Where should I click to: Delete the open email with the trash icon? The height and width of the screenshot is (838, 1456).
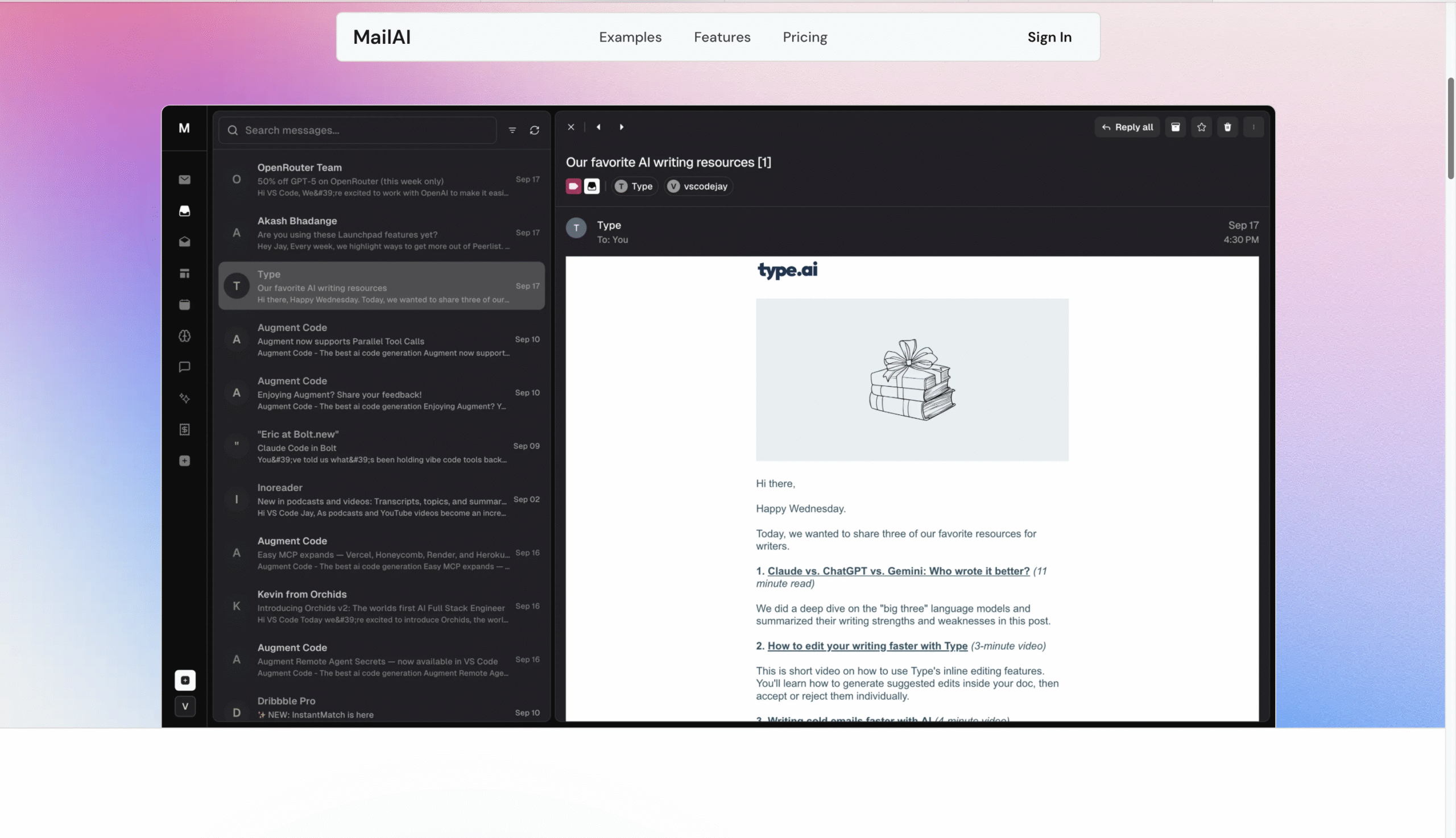coord(1227,127)
